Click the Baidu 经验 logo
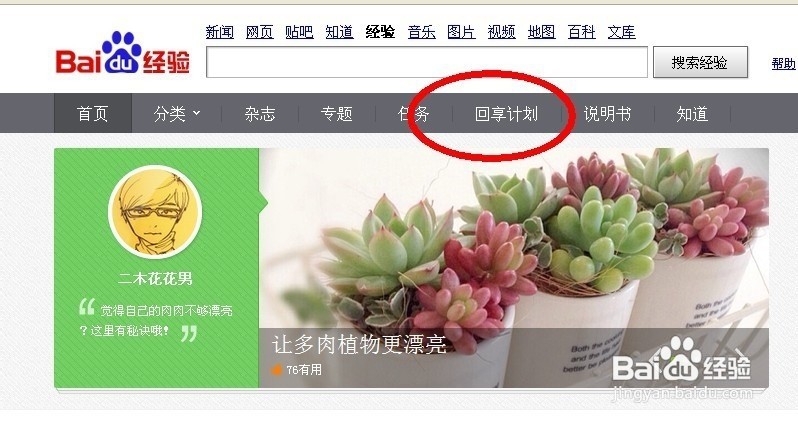This screenshot has height=421, width=798. pos(123,54)
